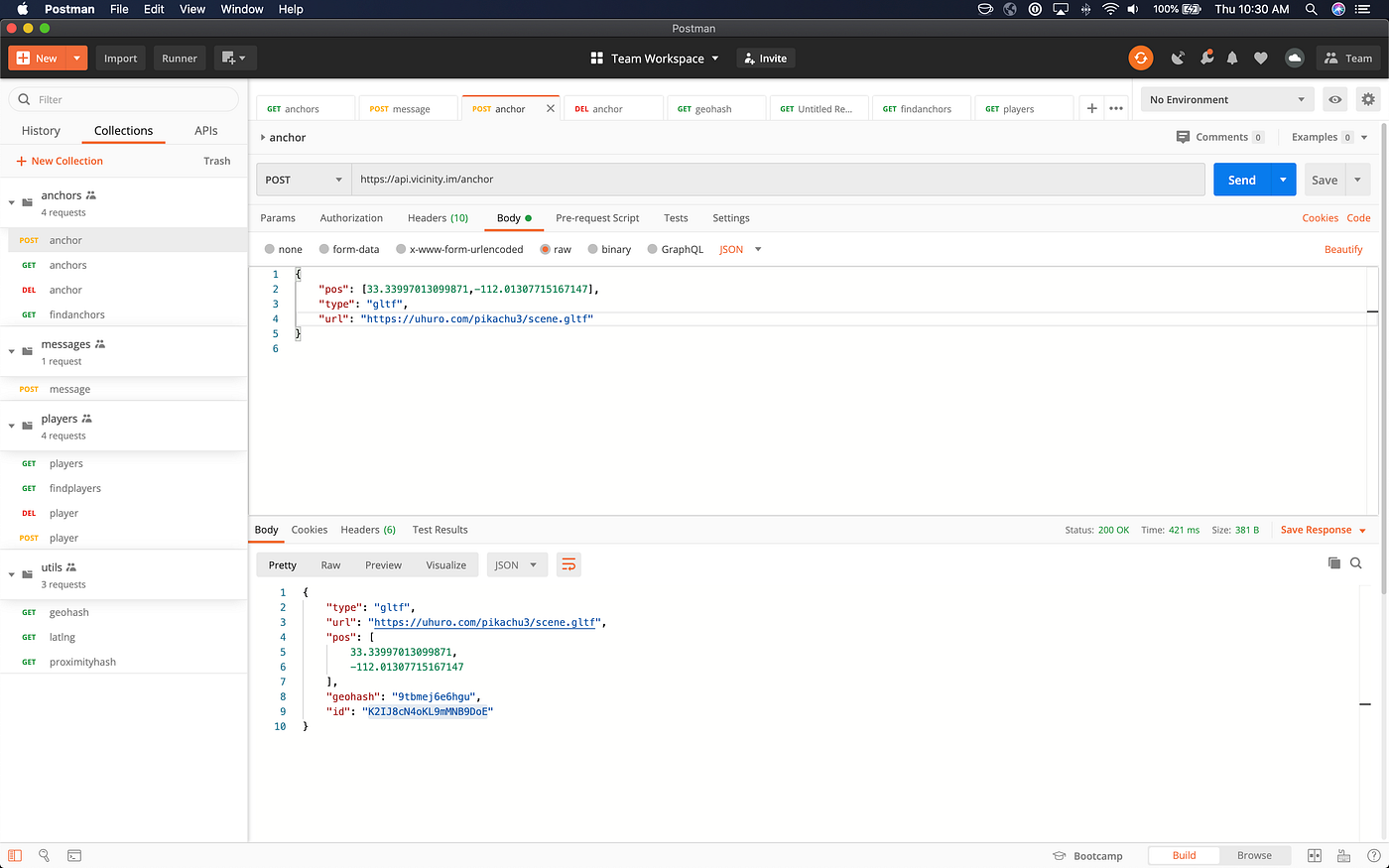Open the Comments panel icon

pyautogui.click(x=1183, y=137)
